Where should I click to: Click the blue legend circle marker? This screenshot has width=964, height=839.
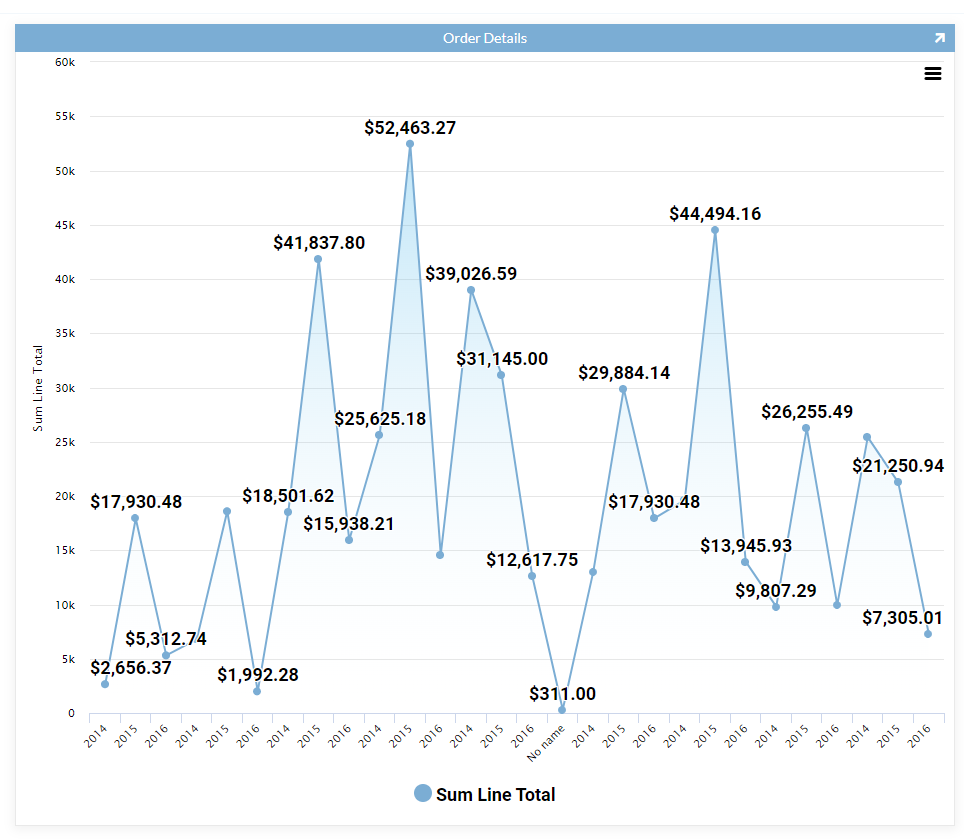(423, 794)
